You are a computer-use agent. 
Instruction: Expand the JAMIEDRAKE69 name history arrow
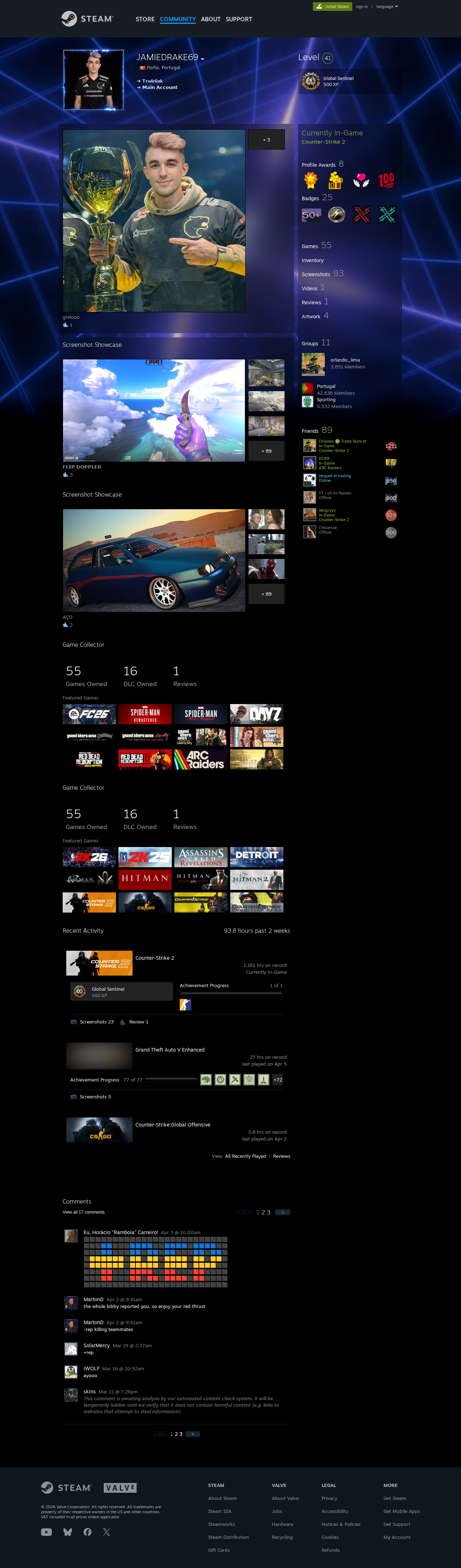click(x=203, y=59)
